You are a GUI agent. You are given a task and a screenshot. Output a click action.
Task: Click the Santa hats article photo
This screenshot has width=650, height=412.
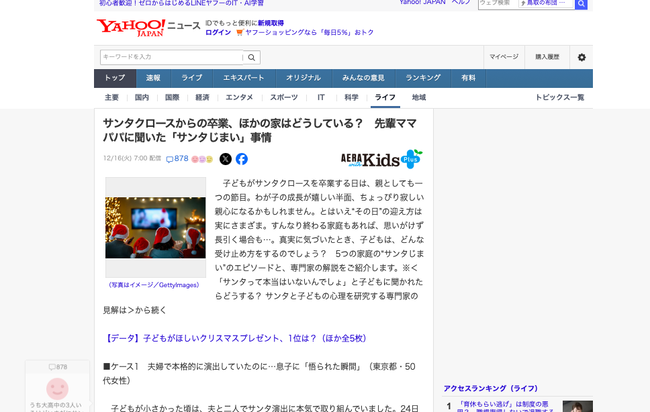click(x=155, y=228)
